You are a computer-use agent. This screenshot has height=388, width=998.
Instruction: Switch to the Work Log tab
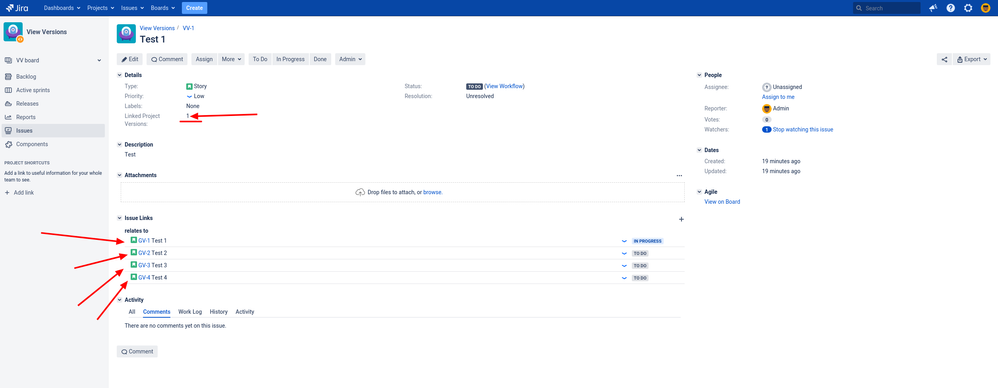pyautogui.click(x=190, y=312)
